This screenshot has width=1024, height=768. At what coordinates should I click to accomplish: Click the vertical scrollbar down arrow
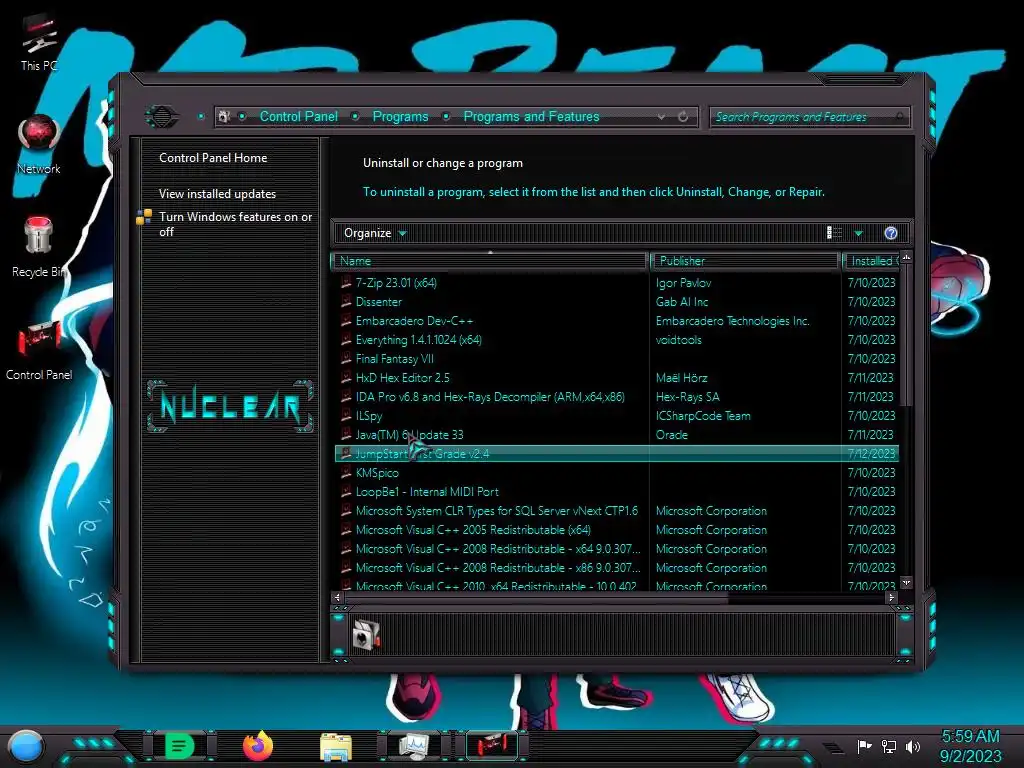[x=906, y=582]
